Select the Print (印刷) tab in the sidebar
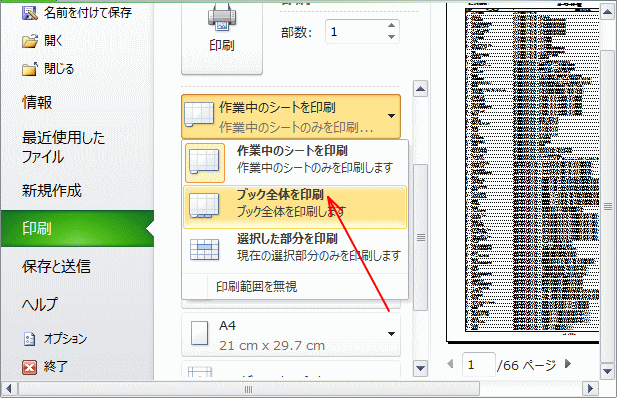The width and height of the screenshot is (617, 398). (x=77, y=228)
